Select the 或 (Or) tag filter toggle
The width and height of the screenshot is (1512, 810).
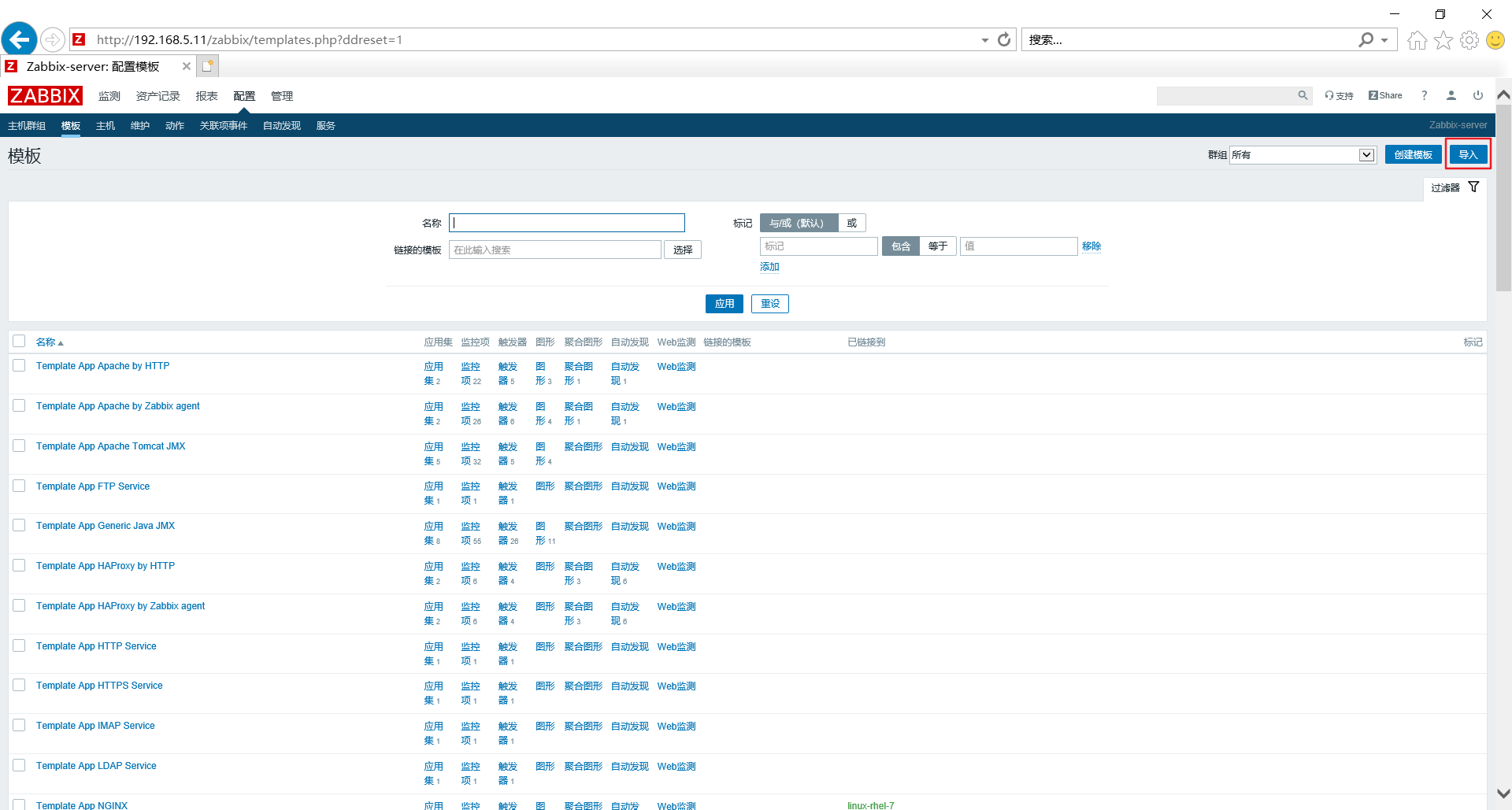(x=851, y=223)
